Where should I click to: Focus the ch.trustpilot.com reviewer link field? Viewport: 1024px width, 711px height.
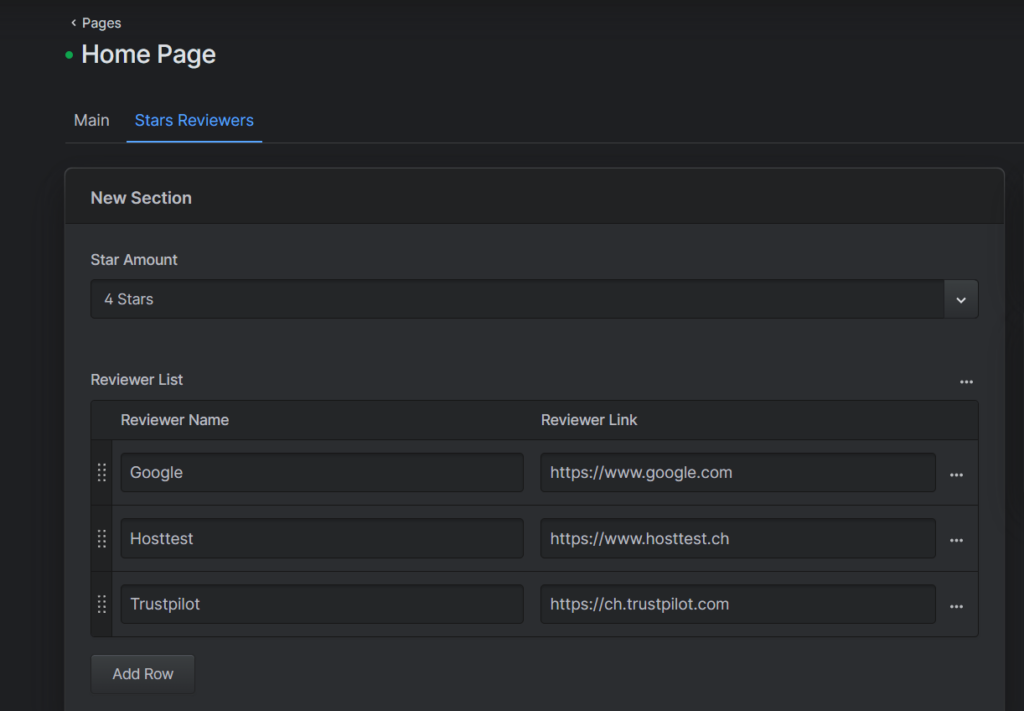[737, 605]
